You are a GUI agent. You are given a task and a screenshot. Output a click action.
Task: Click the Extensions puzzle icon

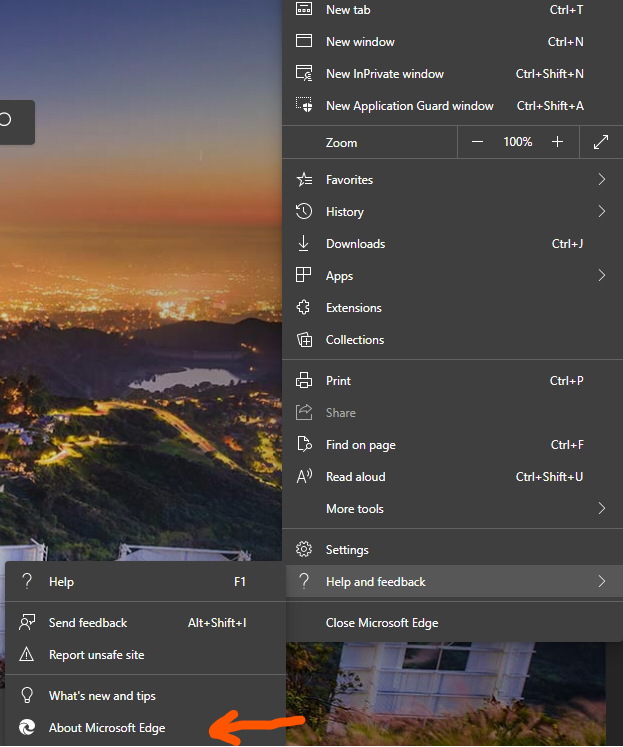click(x=305, y=308)
